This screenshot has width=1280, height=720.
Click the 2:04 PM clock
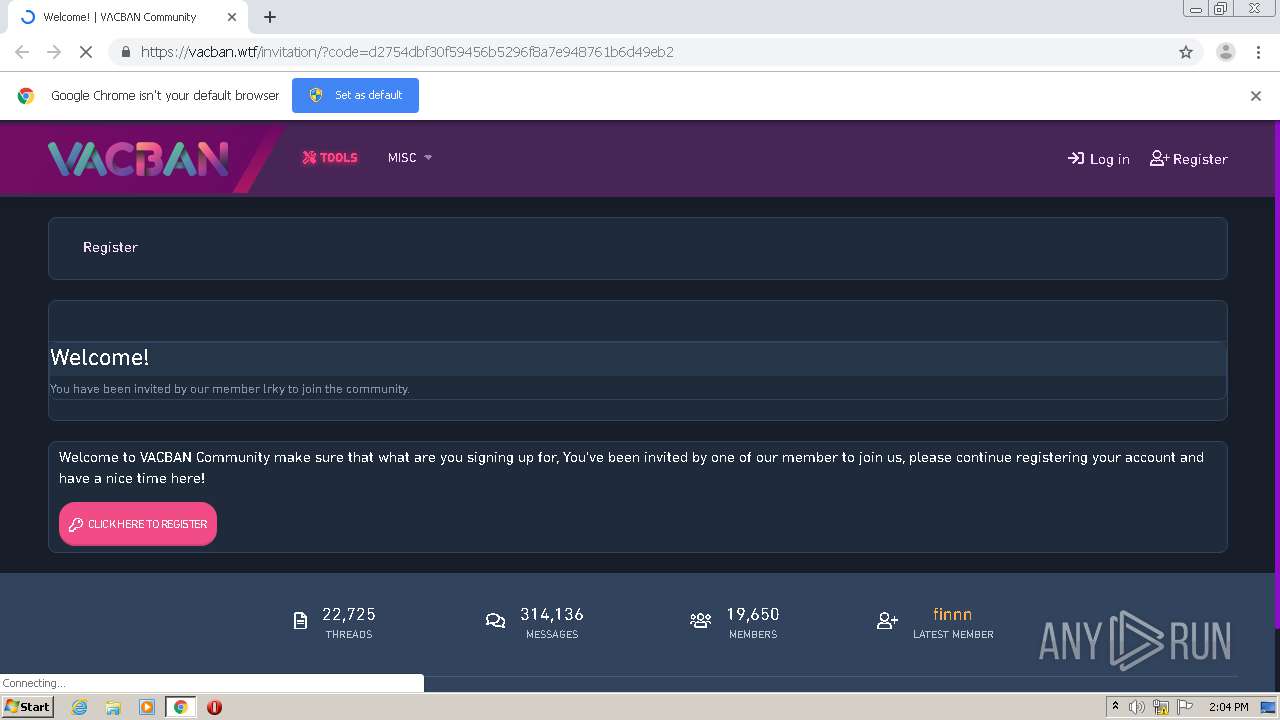1228,707
